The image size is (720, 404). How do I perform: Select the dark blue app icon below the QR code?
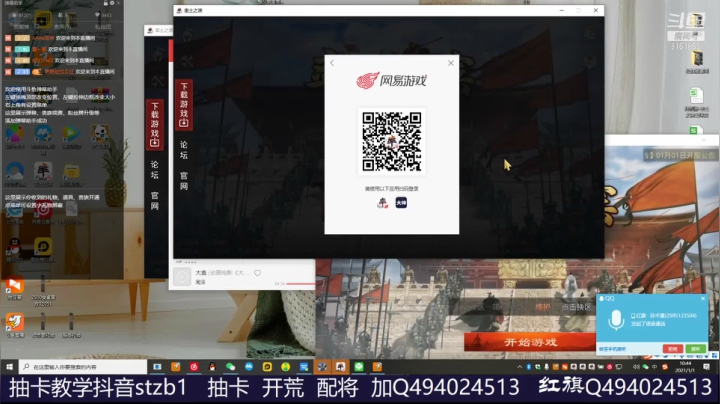(401, 202)
